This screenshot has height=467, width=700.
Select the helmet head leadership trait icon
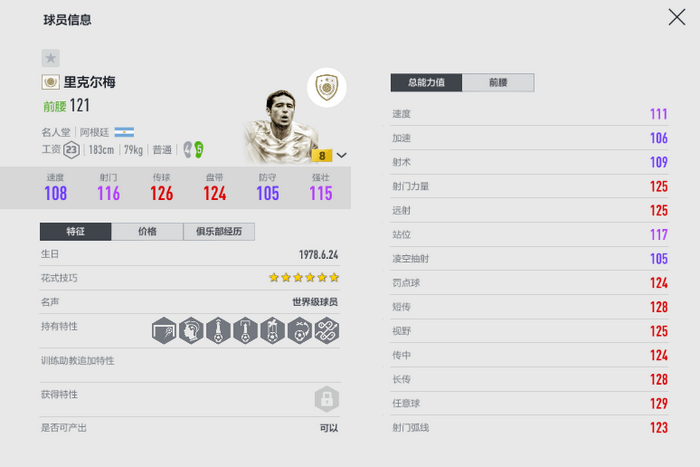pos(191,331)
